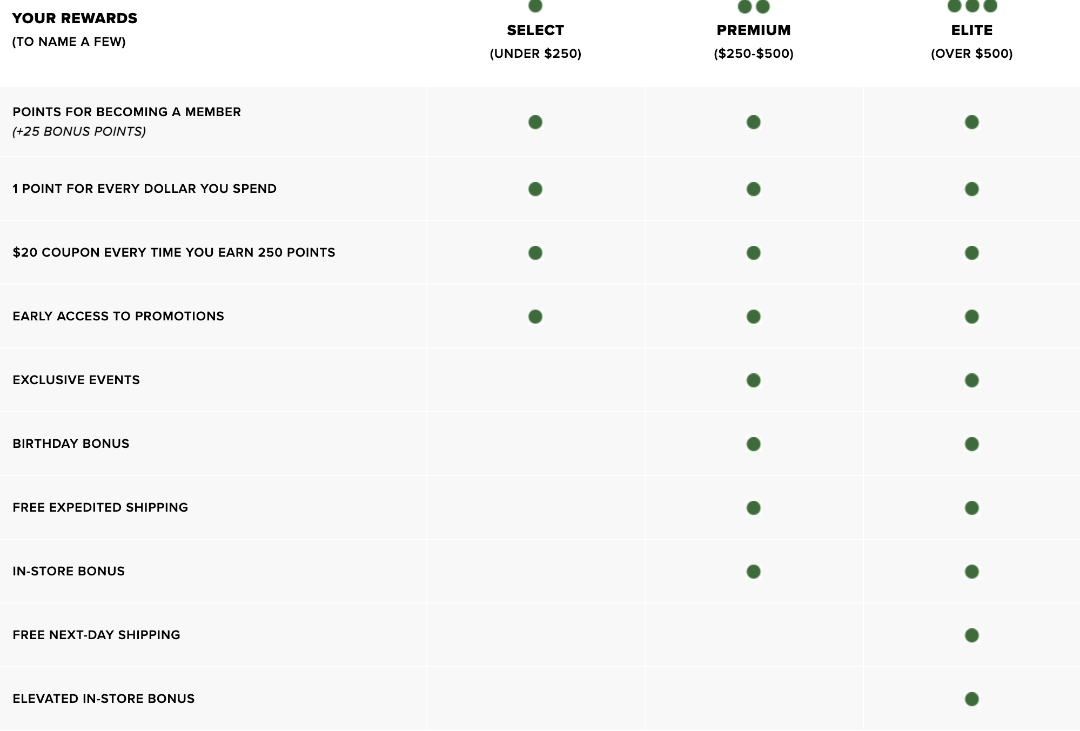1080x731 pixels.
Task: Select the ELITE tier column header
Action: (972, 30)
